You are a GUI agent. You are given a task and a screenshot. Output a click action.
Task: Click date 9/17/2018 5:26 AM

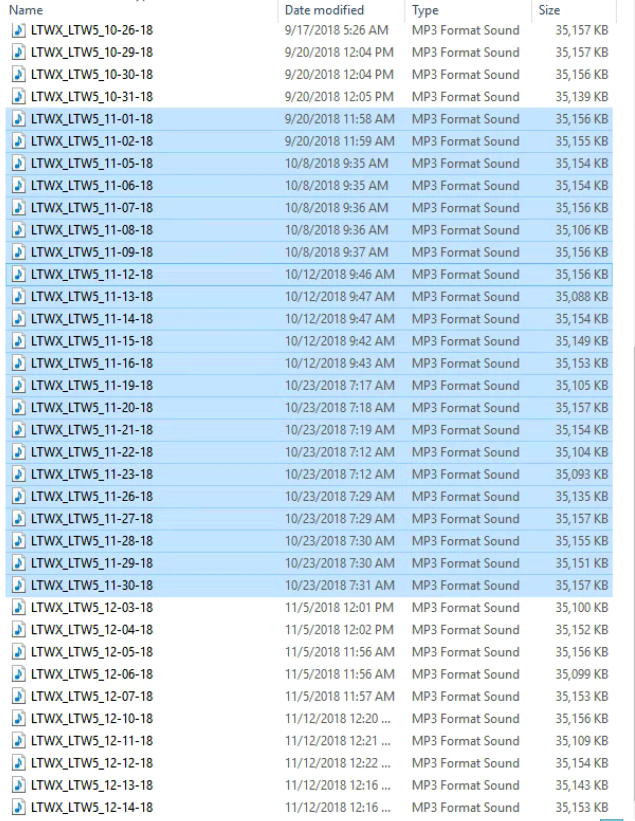click(x=337, y=30)
